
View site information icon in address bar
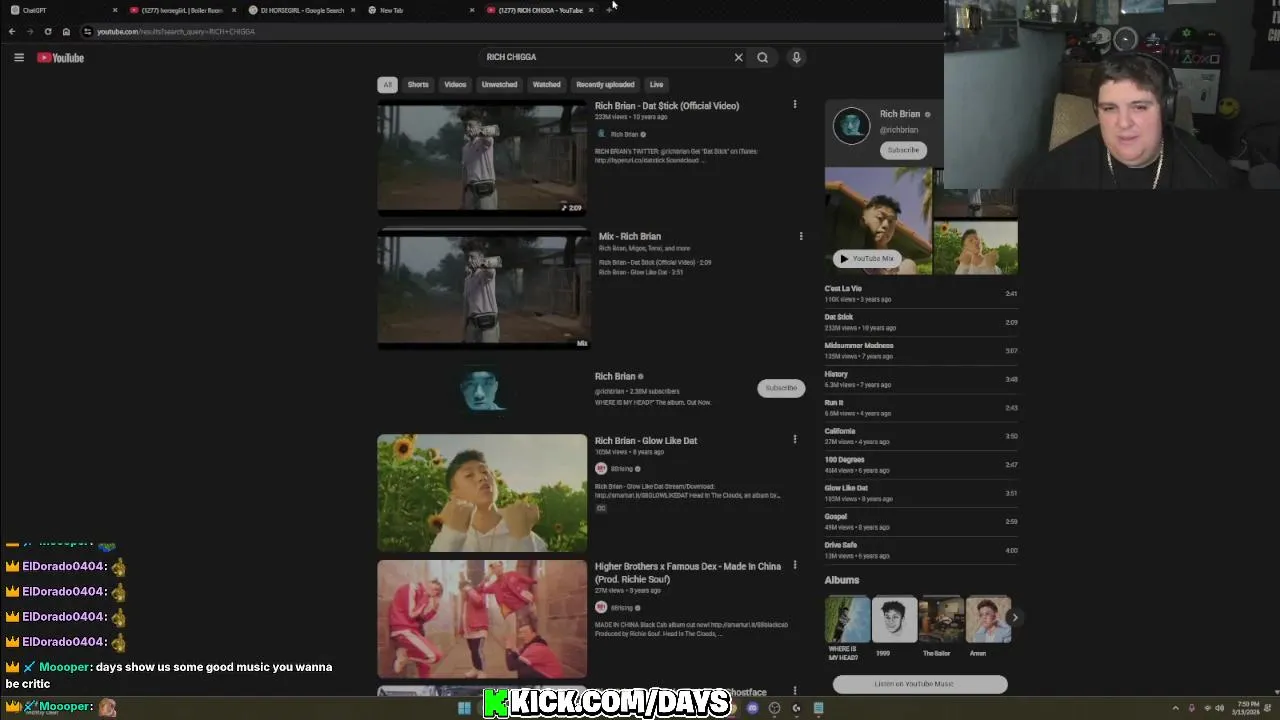[x=87, y=32]
